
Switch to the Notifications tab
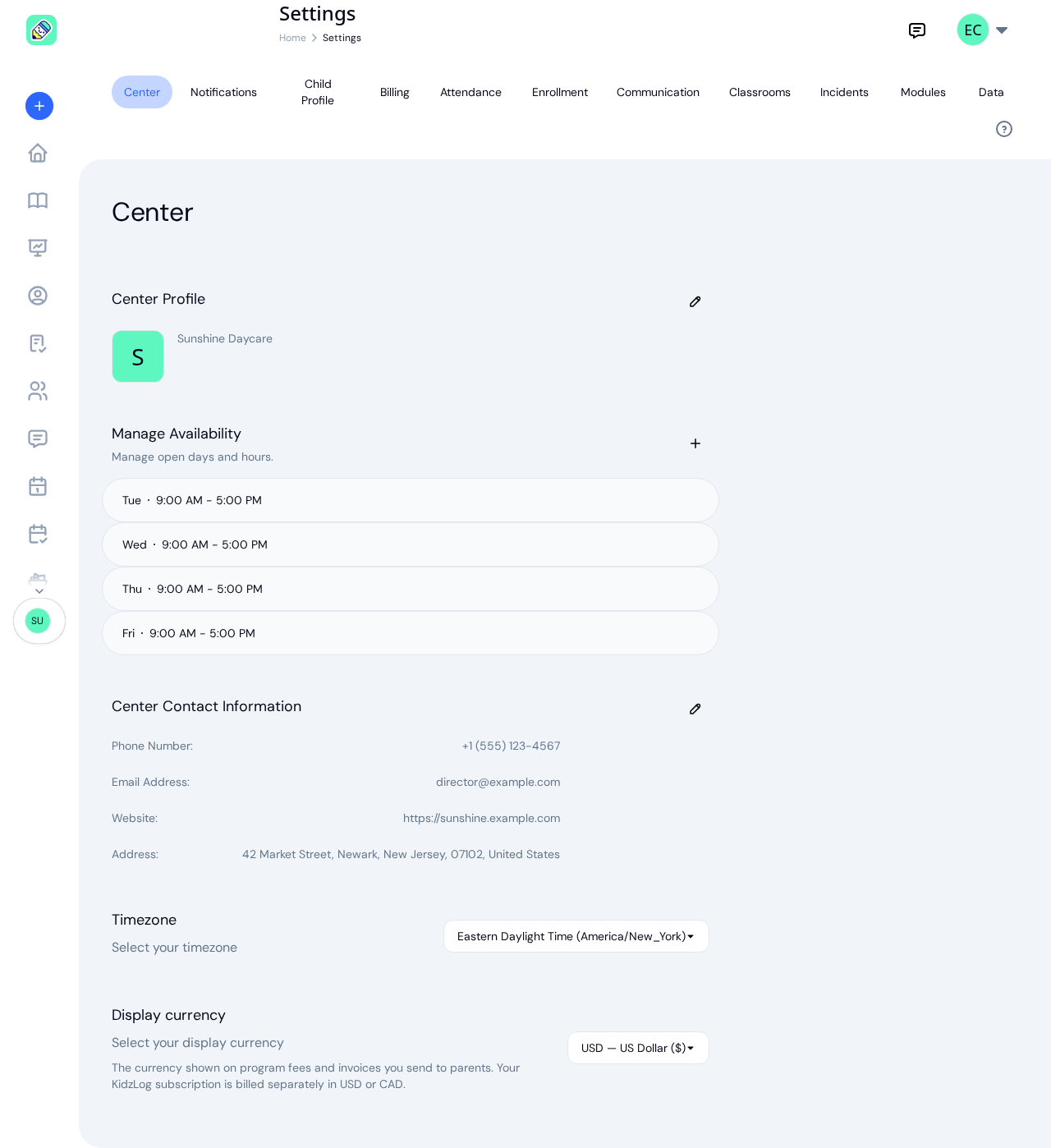point(223,92)
